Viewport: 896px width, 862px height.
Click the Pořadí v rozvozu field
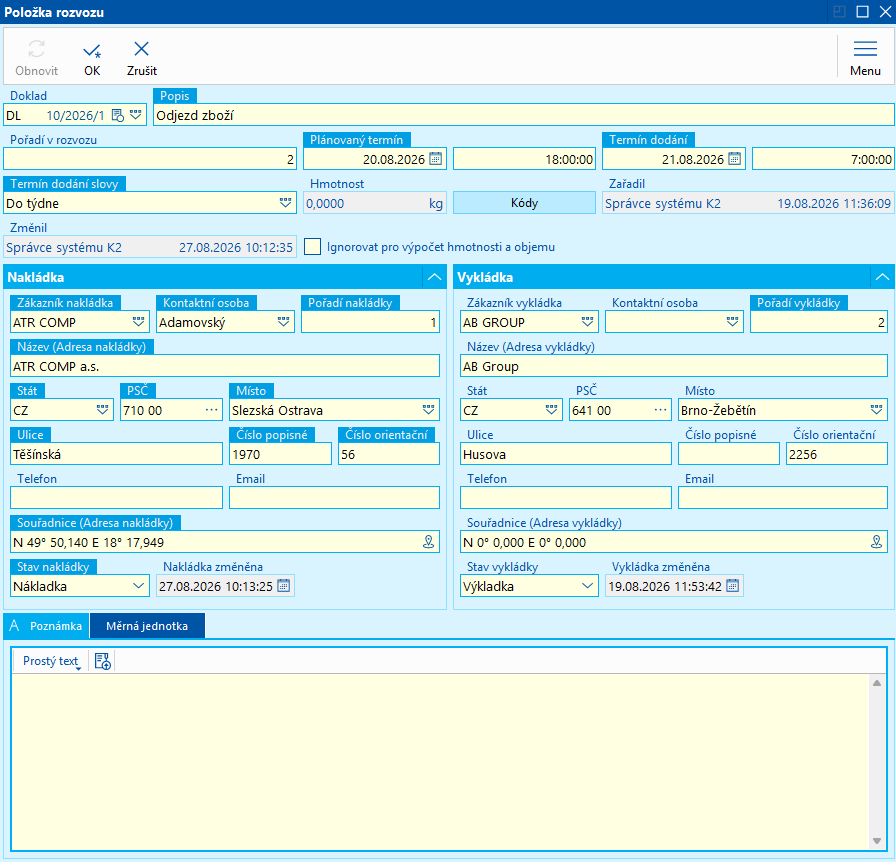tap(150, 159)
